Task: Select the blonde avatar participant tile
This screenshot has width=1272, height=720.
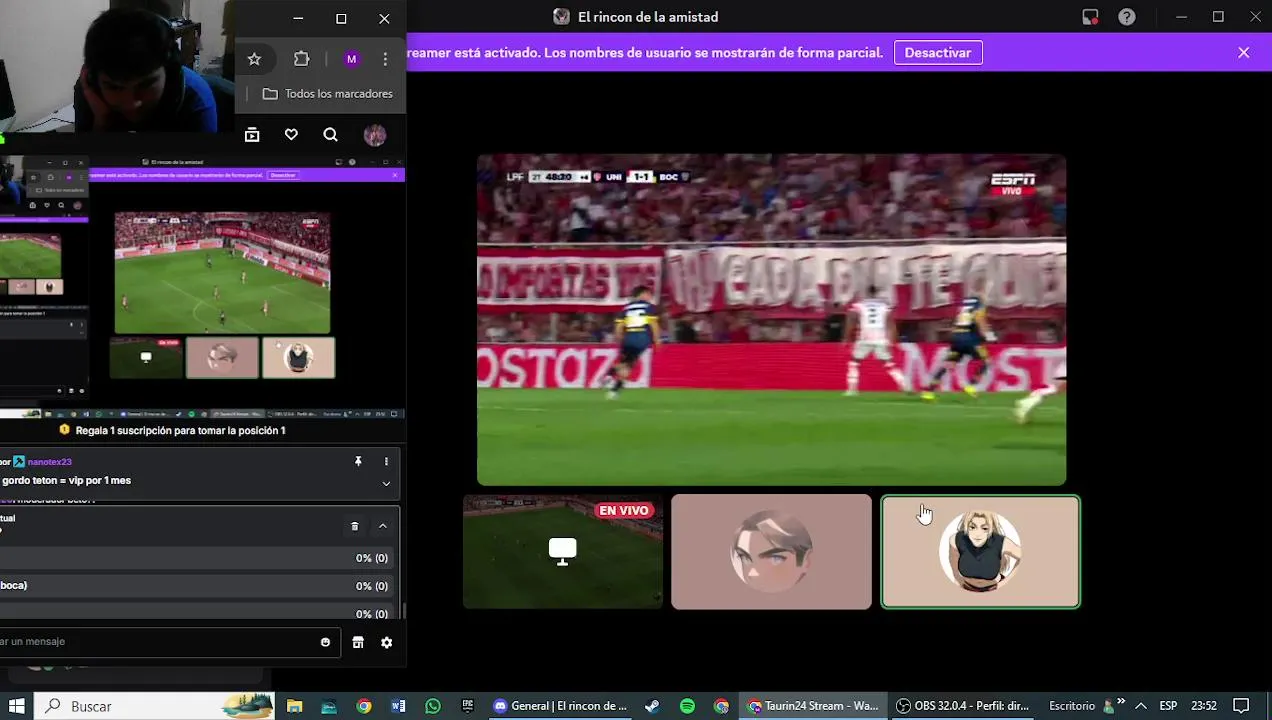Action: click(980, 551)
